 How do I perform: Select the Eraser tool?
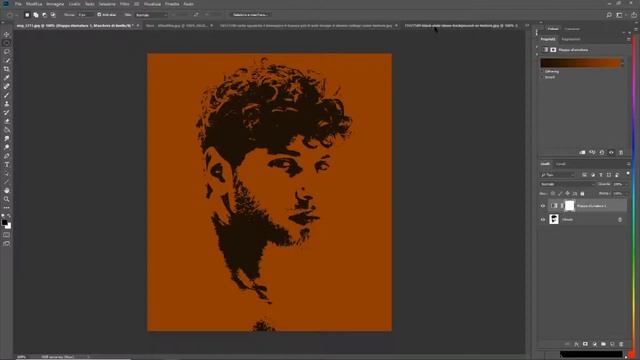click(7, 121)
